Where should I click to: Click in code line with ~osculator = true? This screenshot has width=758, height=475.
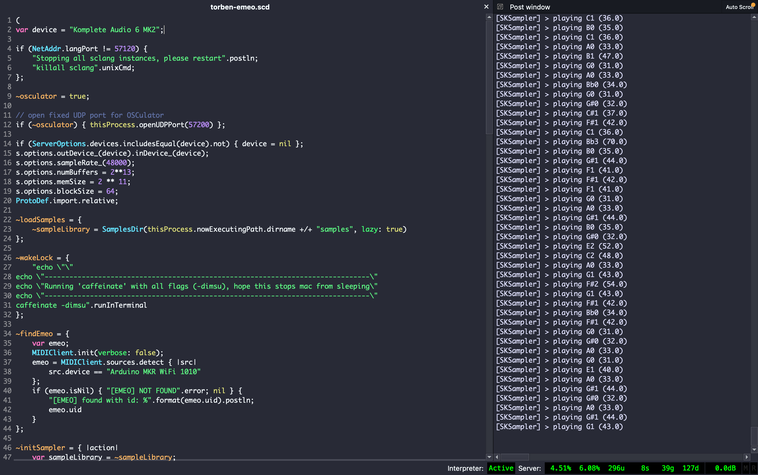click(x=52, y=96)
